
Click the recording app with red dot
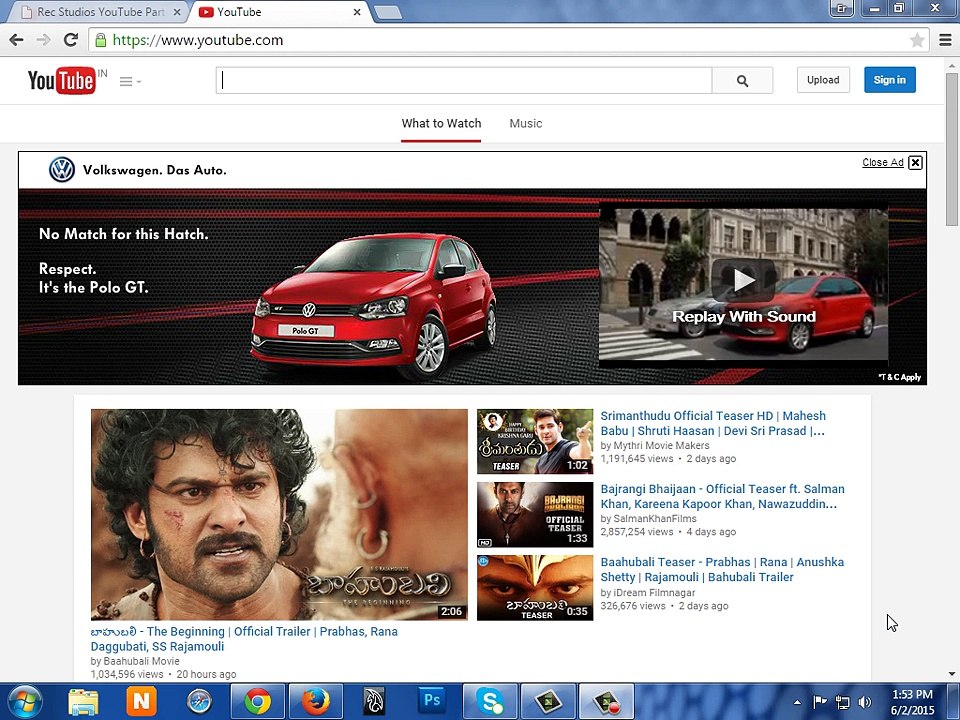pyautogui.click(x=606, y=702)
